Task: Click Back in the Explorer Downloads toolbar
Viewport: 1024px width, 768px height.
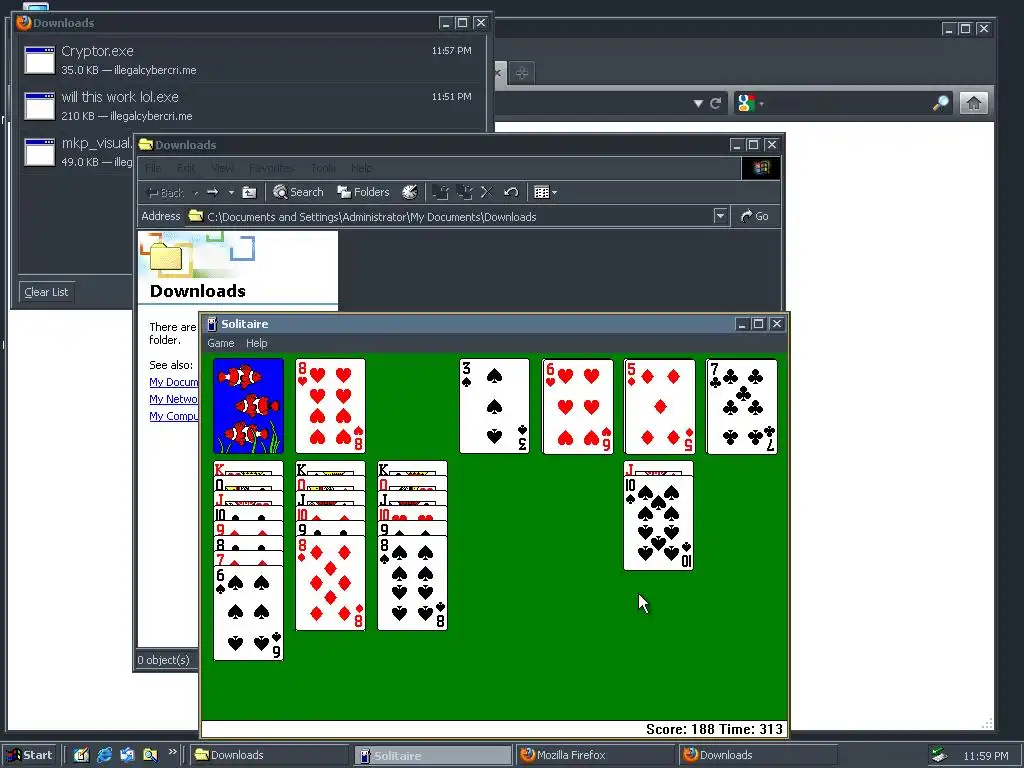Action: [x=166, y=193]
